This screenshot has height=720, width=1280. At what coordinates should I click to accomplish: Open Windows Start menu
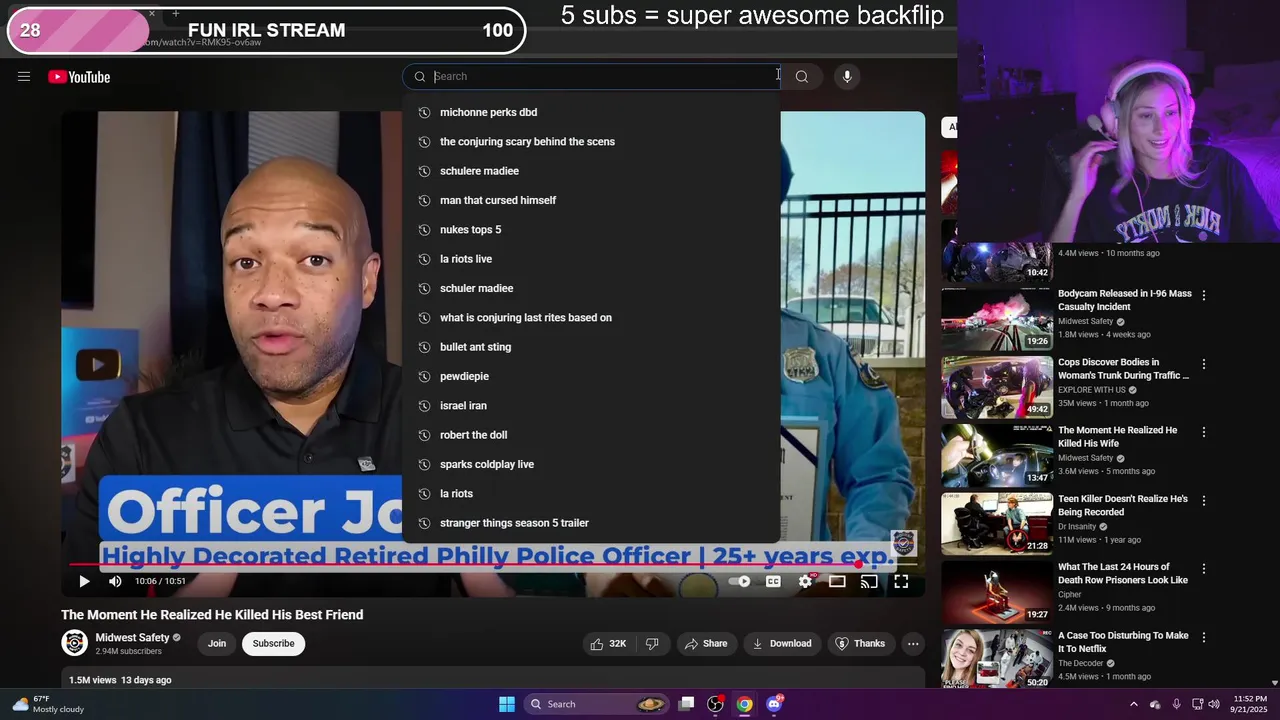coord(507,704)
